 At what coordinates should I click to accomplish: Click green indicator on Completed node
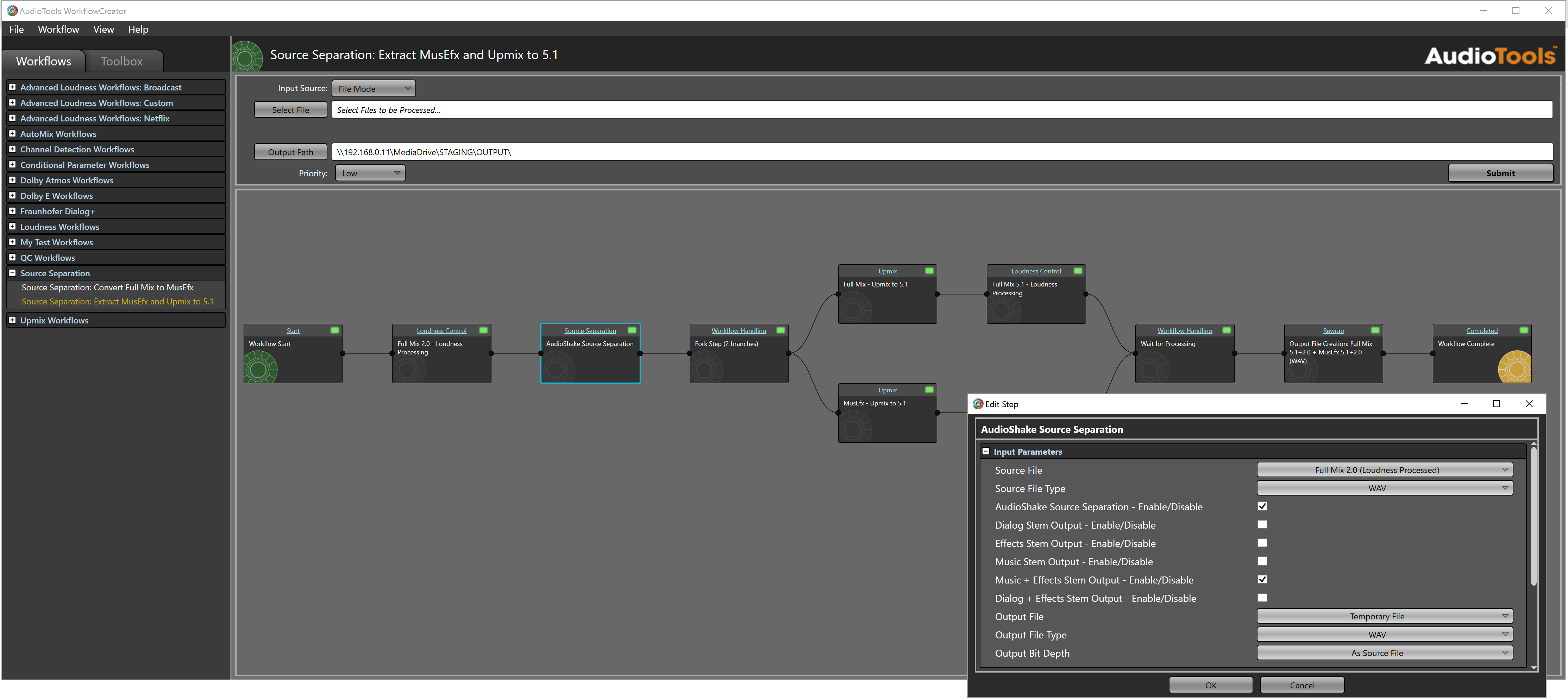(x=1524, y=330)
